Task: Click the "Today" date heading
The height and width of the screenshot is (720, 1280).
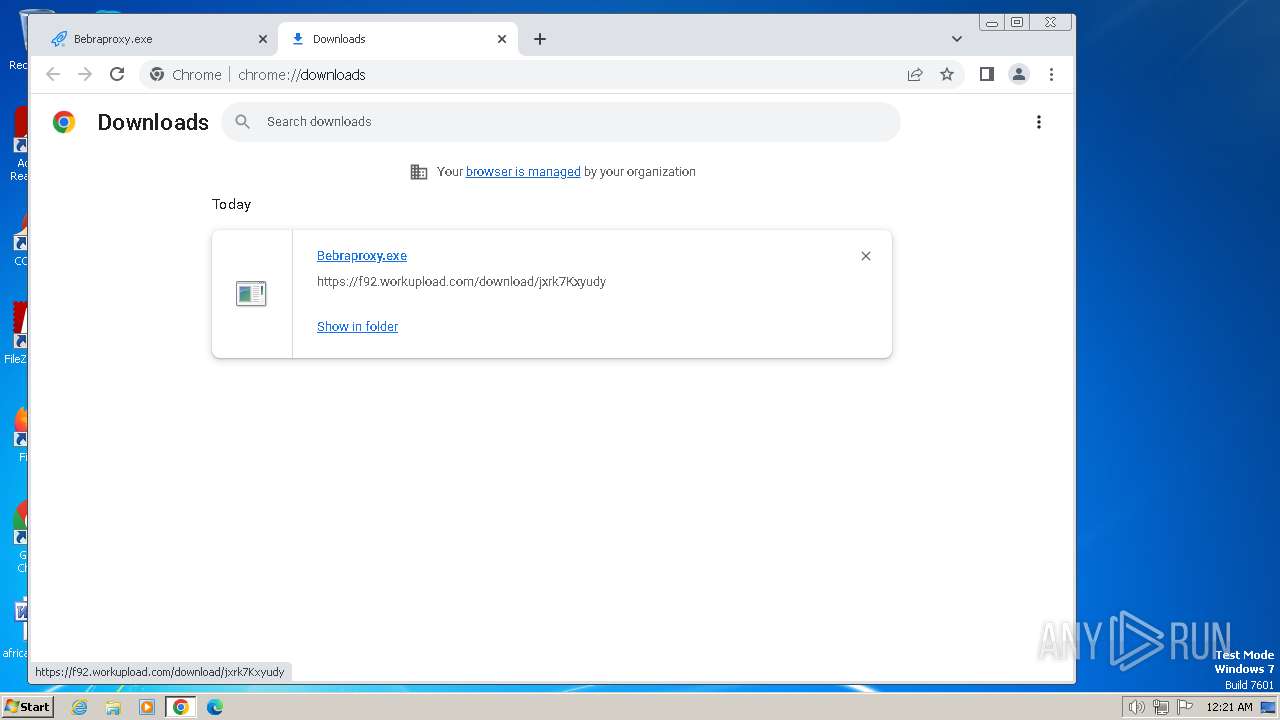Action: (231, 204)
